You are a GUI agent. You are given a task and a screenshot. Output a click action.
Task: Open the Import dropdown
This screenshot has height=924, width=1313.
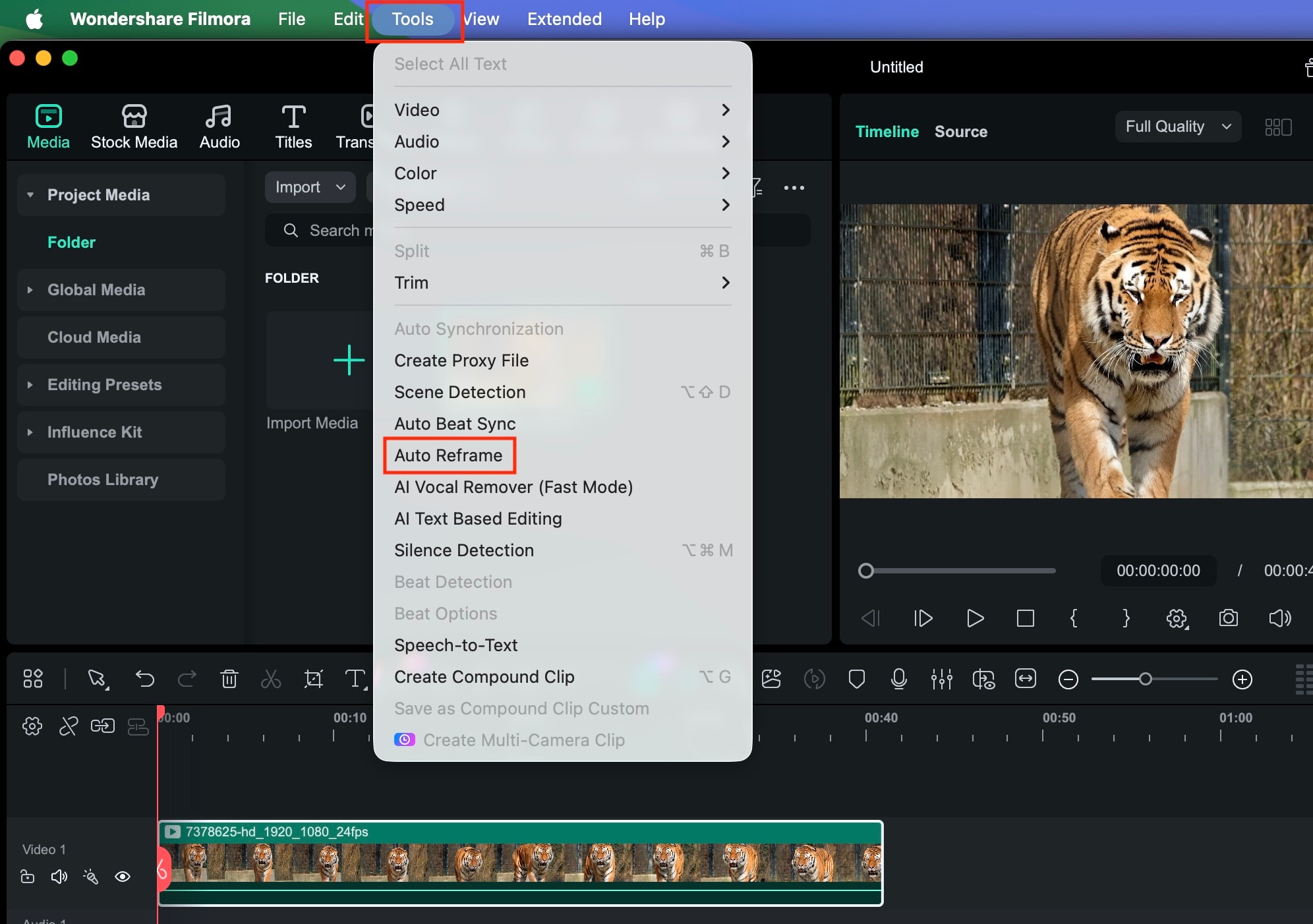[309, 187]
